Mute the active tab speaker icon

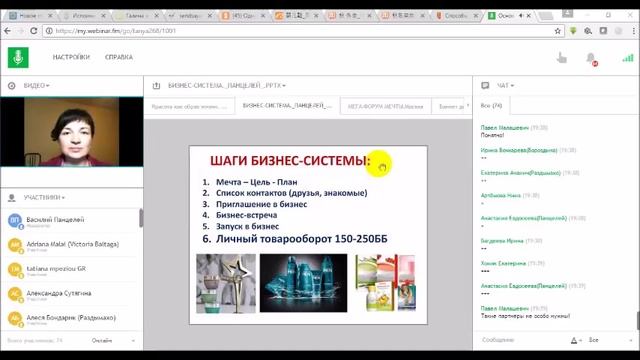pos(521,16)
